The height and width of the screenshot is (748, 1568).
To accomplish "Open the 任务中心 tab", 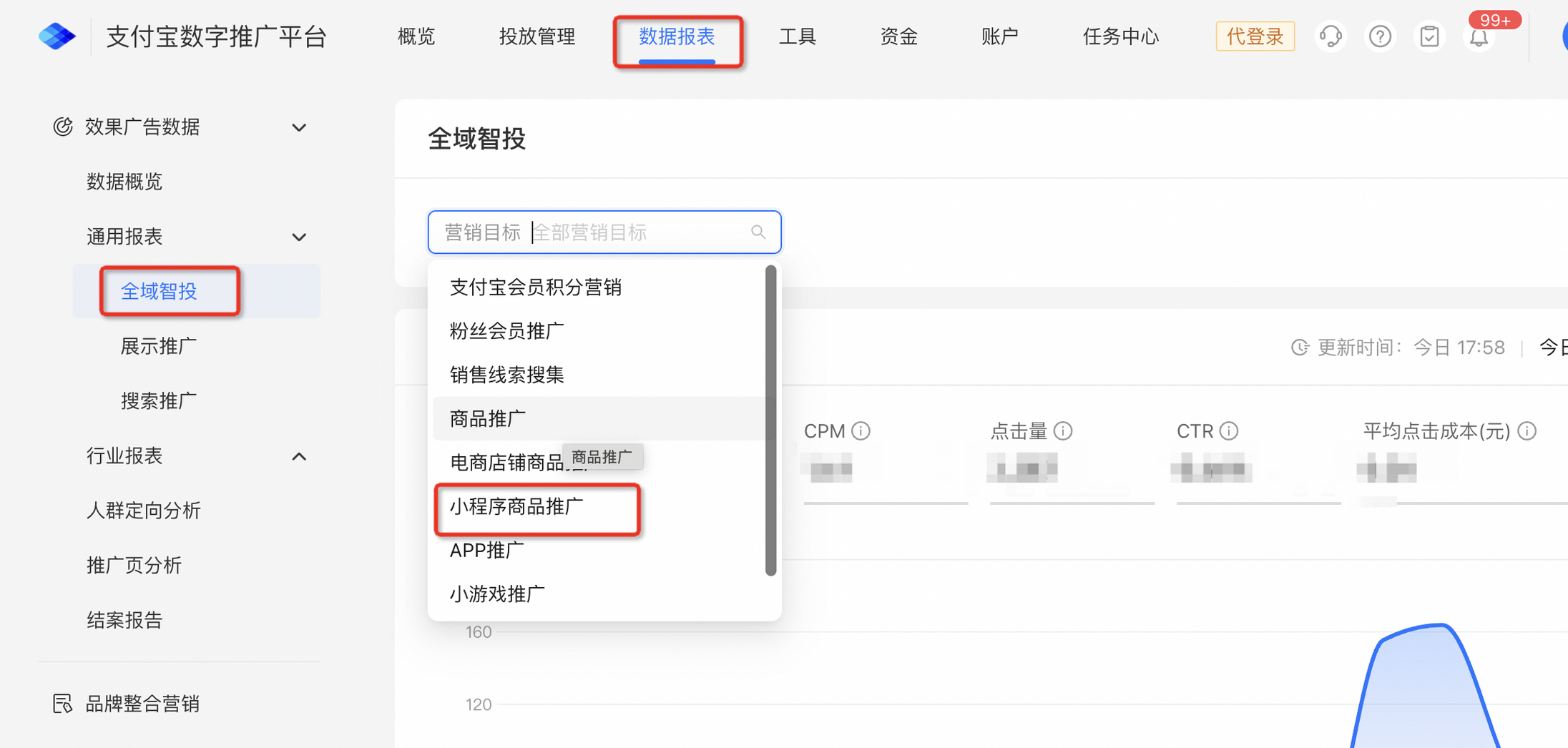I will [x=1120, y=36].
